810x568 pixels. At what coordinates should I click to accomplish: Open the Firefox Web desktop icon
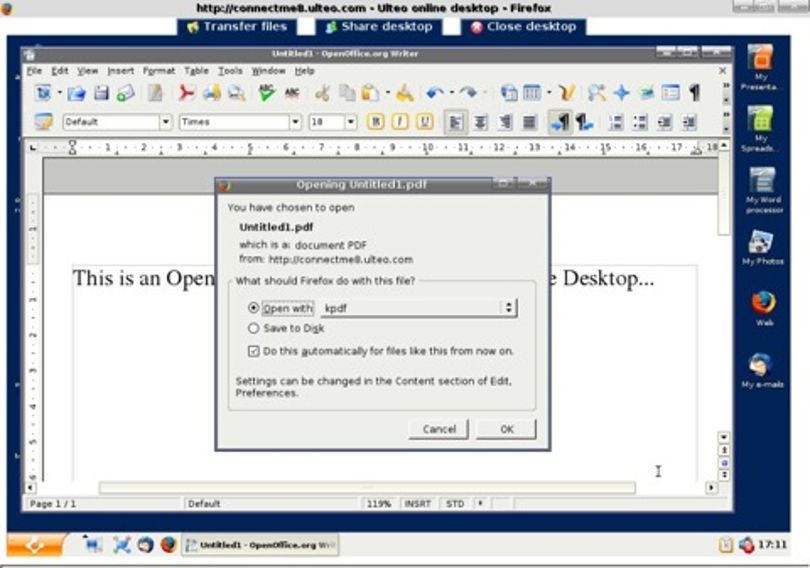[764, 308]
